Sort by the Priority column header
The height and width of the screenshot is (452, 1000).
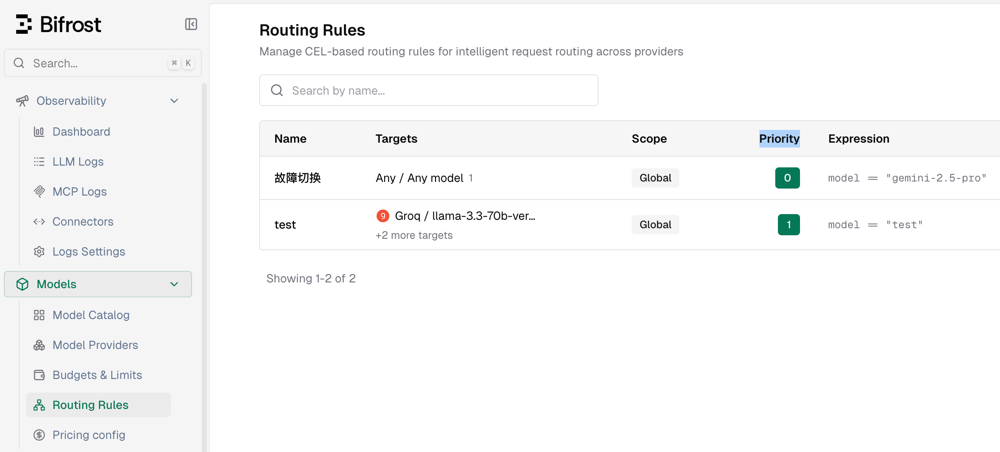click(779, 139)
